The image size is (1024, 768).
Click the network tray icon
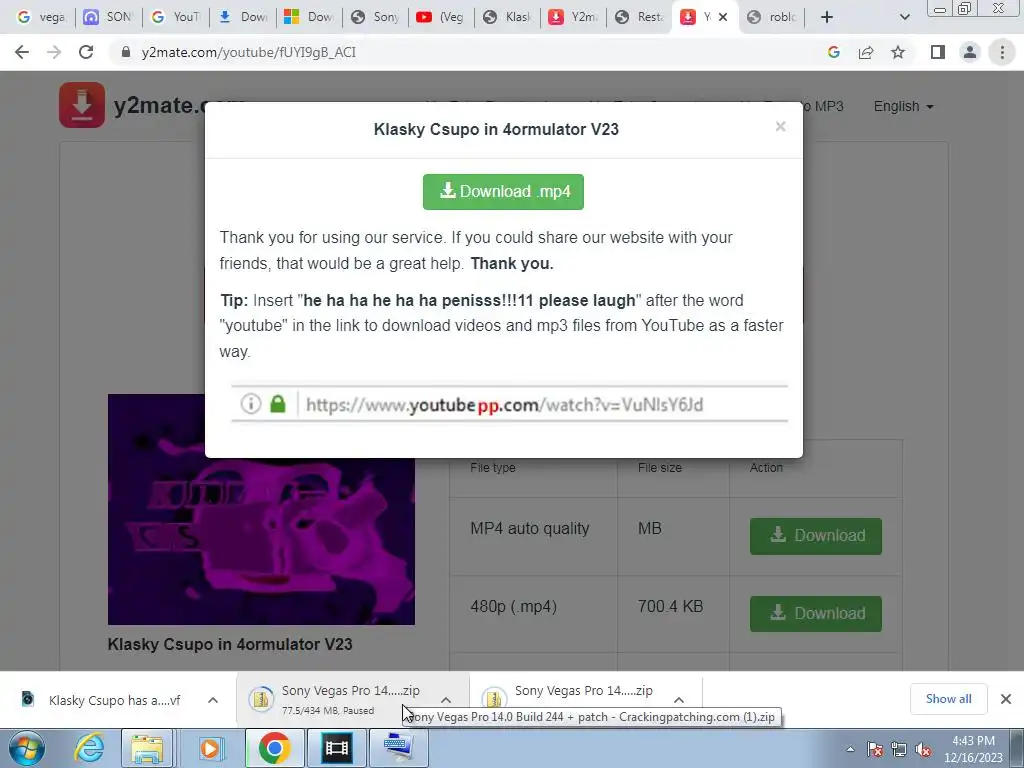pos(899,750)
